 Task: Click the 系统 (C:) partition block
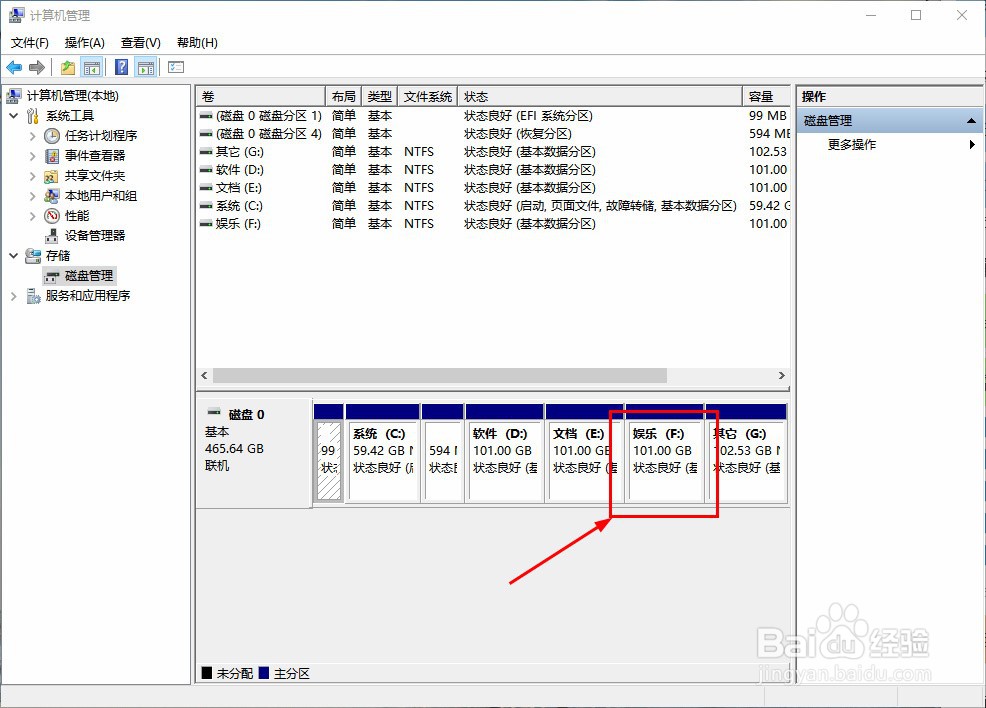point(382,453)
